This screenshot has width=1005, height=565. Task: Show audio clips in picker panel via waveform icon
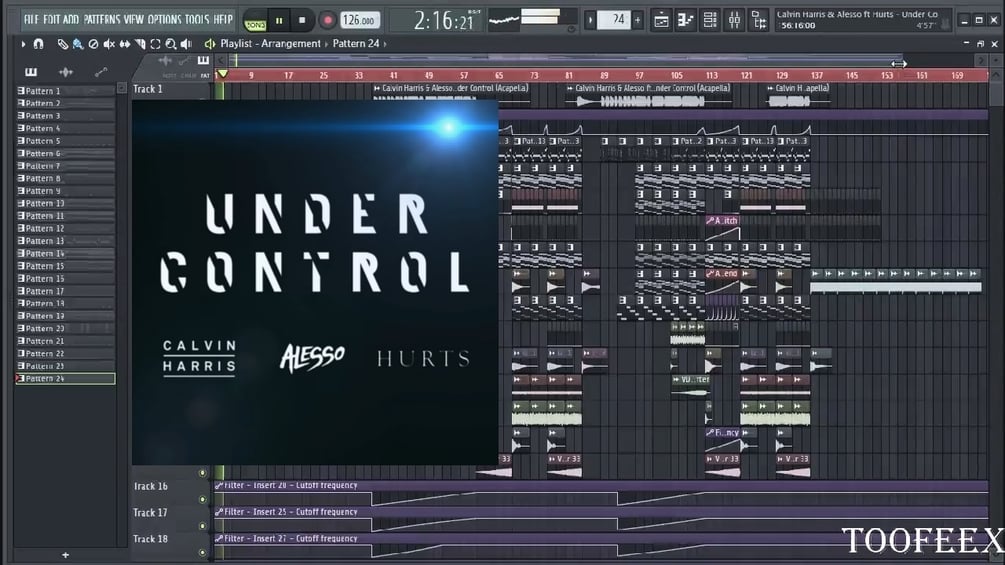tap(65, 72)
